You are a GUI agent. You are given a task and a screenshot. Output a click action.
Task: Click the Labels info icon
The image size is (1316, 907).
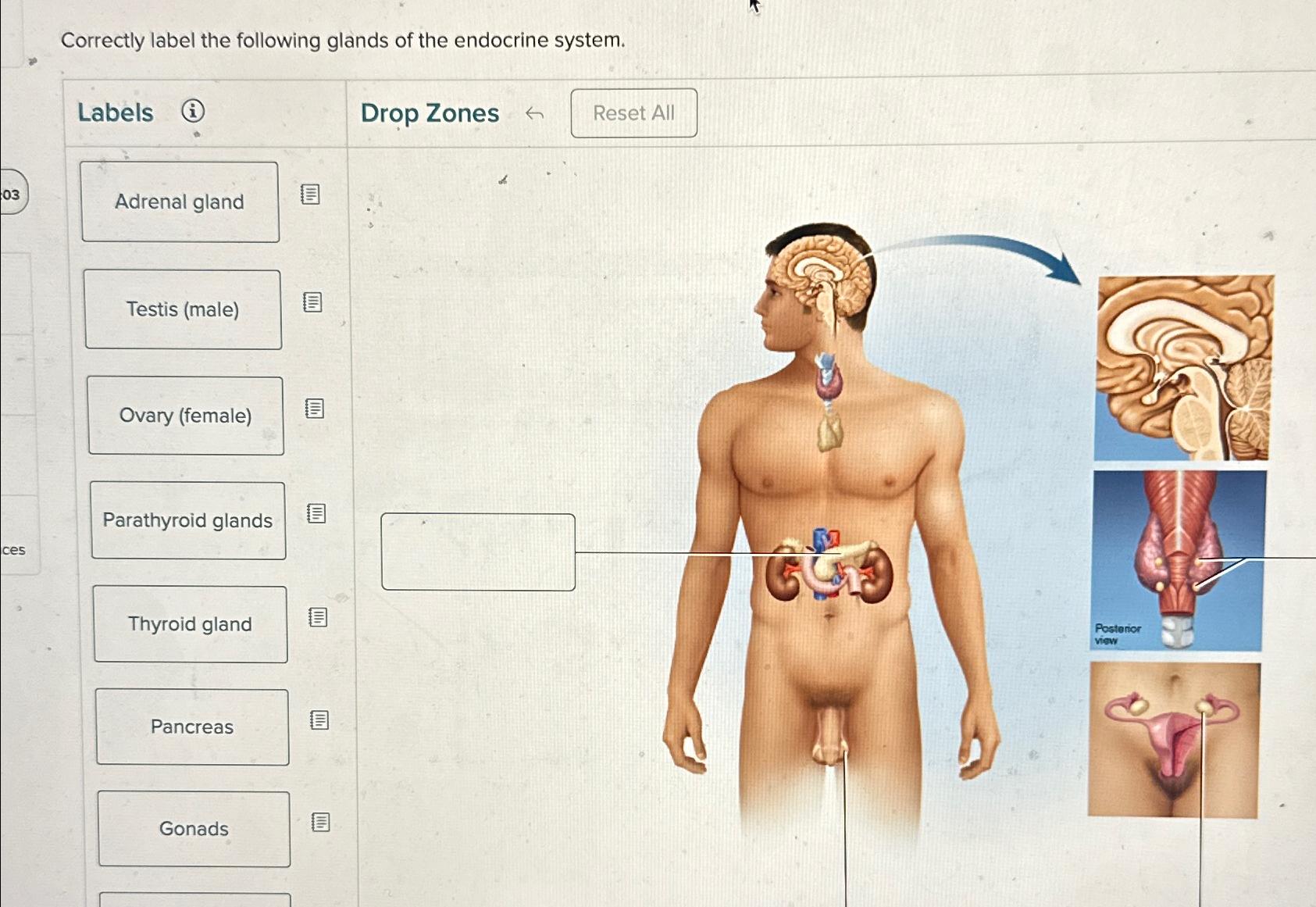pyautogui.click(x=193, y=111)
